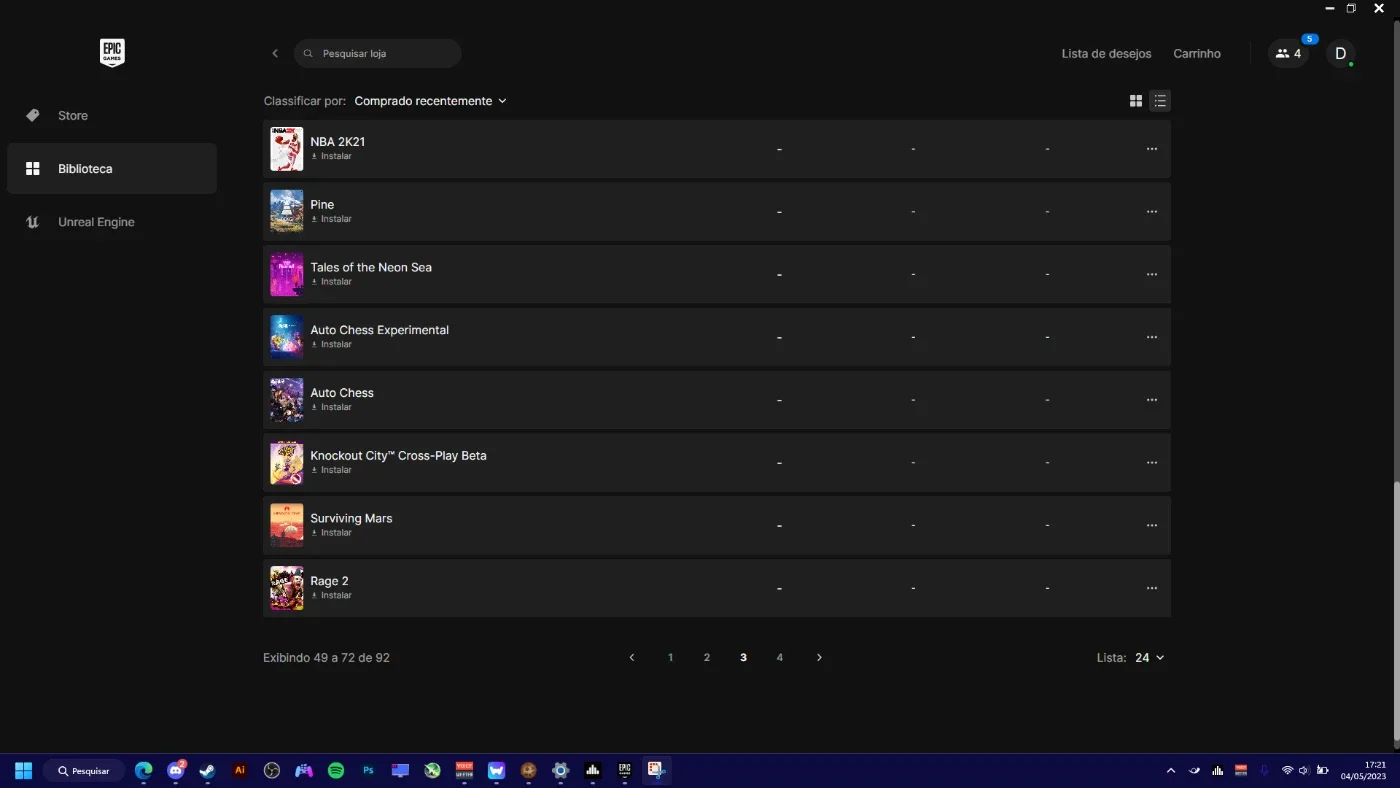Install Surviving Mars
This screenshot has height=788, width=1400.
click(331, 533)
